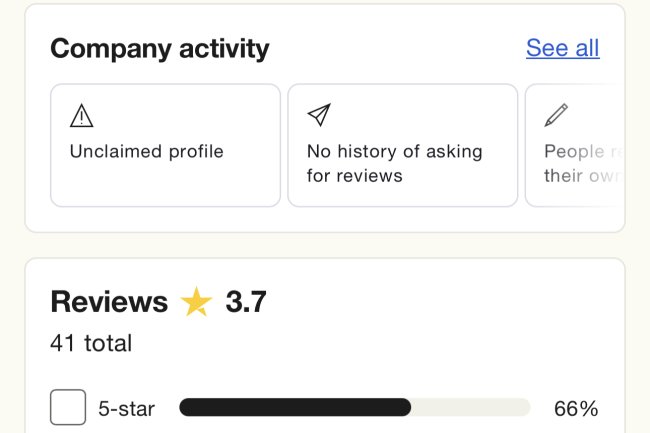Click the word 'profile' in the first card
650x433 pixels.
coord(194,152)
